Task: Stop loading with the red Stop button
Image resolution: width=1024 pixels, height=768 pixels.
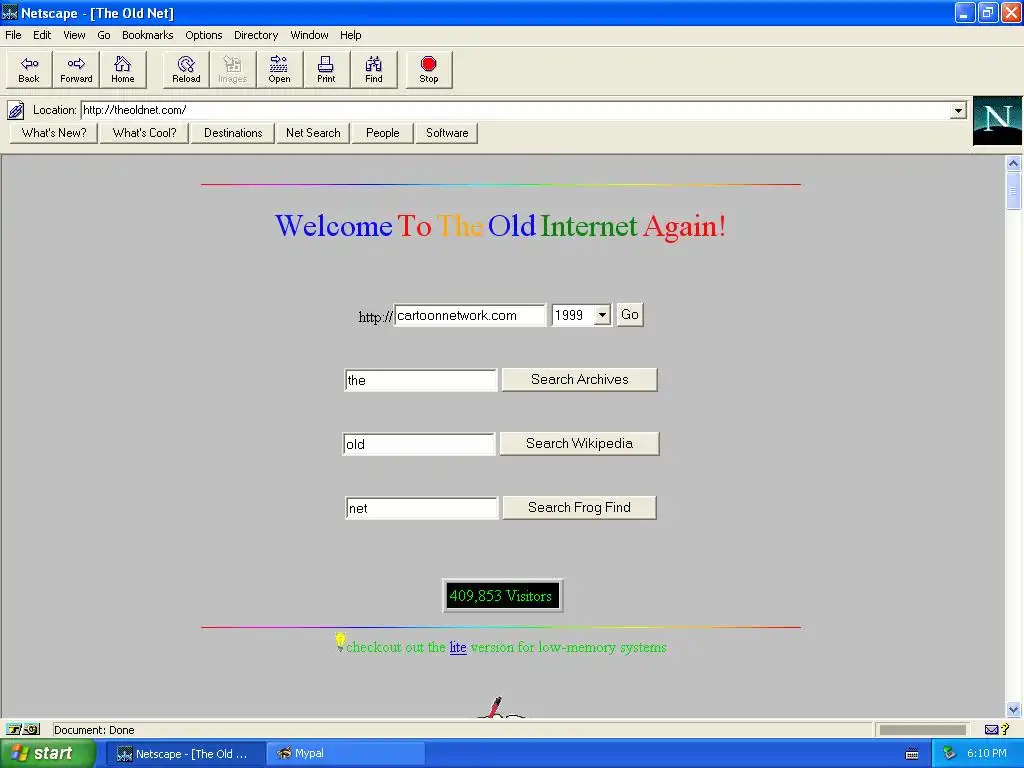Action: coord(428,69)
